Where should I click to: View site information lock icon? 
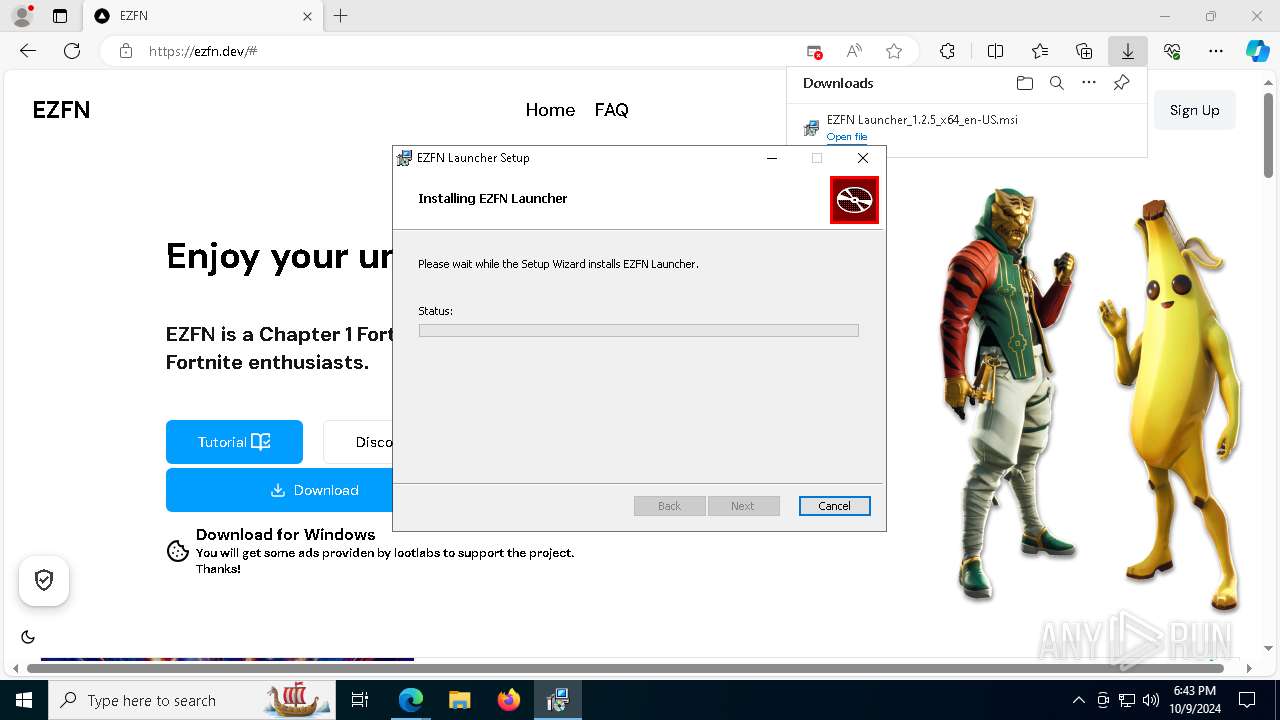tap(125, 51)
